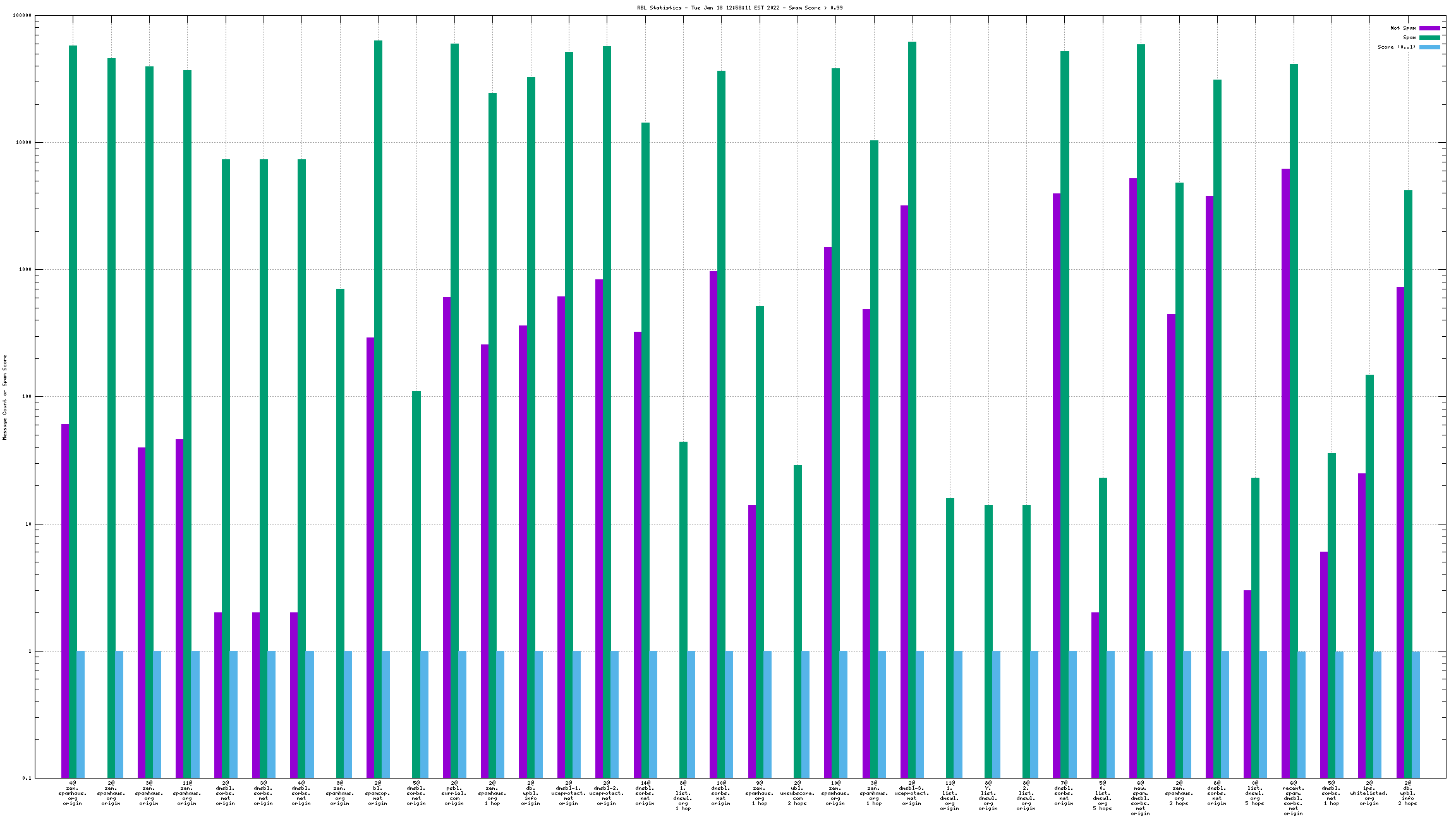
Task: Select the ips.whitelisted.org origin label
Action: point(1369,793)
